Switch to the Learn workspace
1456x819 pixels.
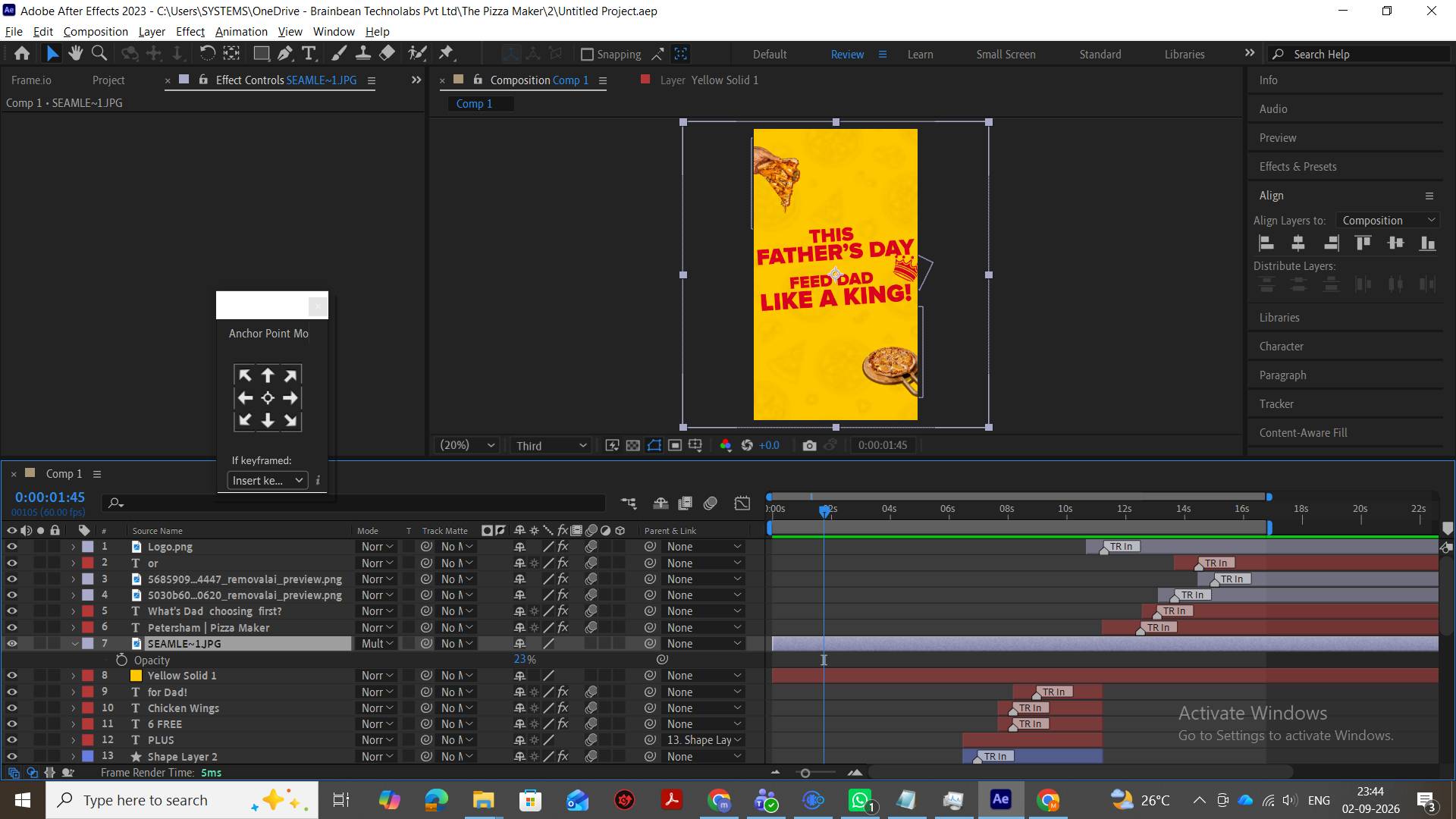[x=920, y=54]
